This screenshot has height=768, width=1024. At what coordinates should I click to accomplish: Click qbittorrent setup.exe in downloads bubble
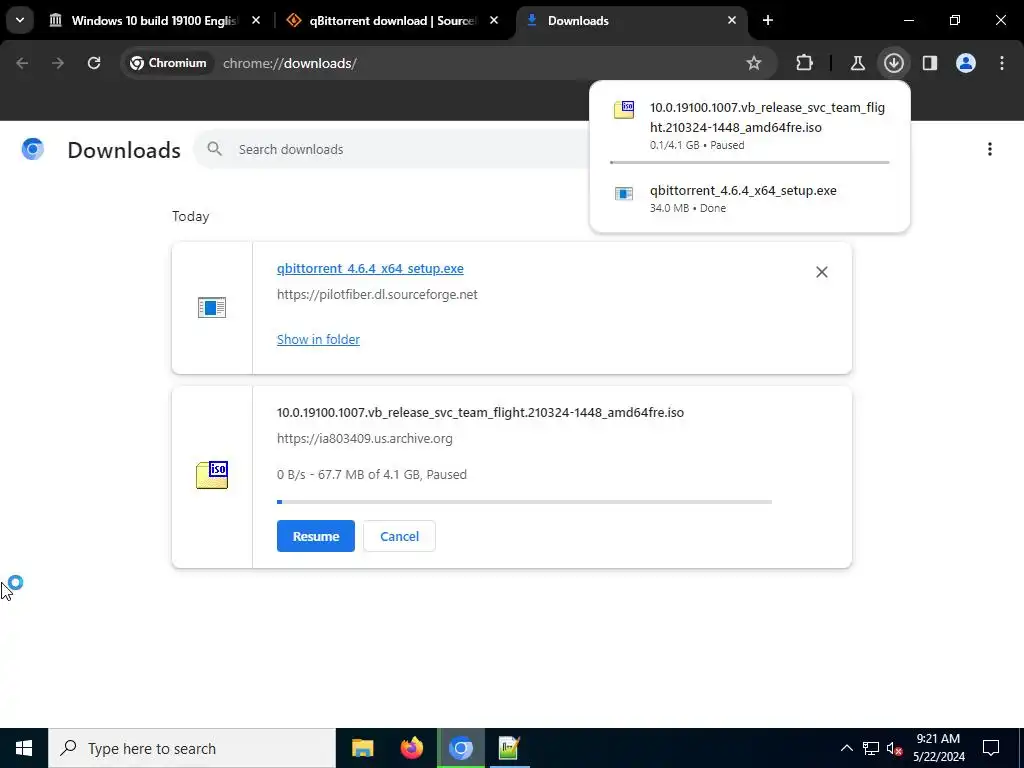750,199
